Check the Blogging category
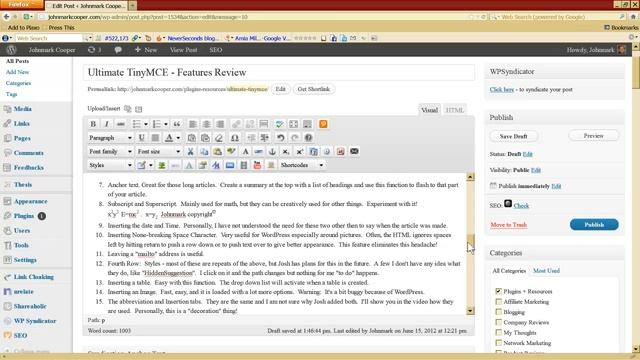 [498, 312]
